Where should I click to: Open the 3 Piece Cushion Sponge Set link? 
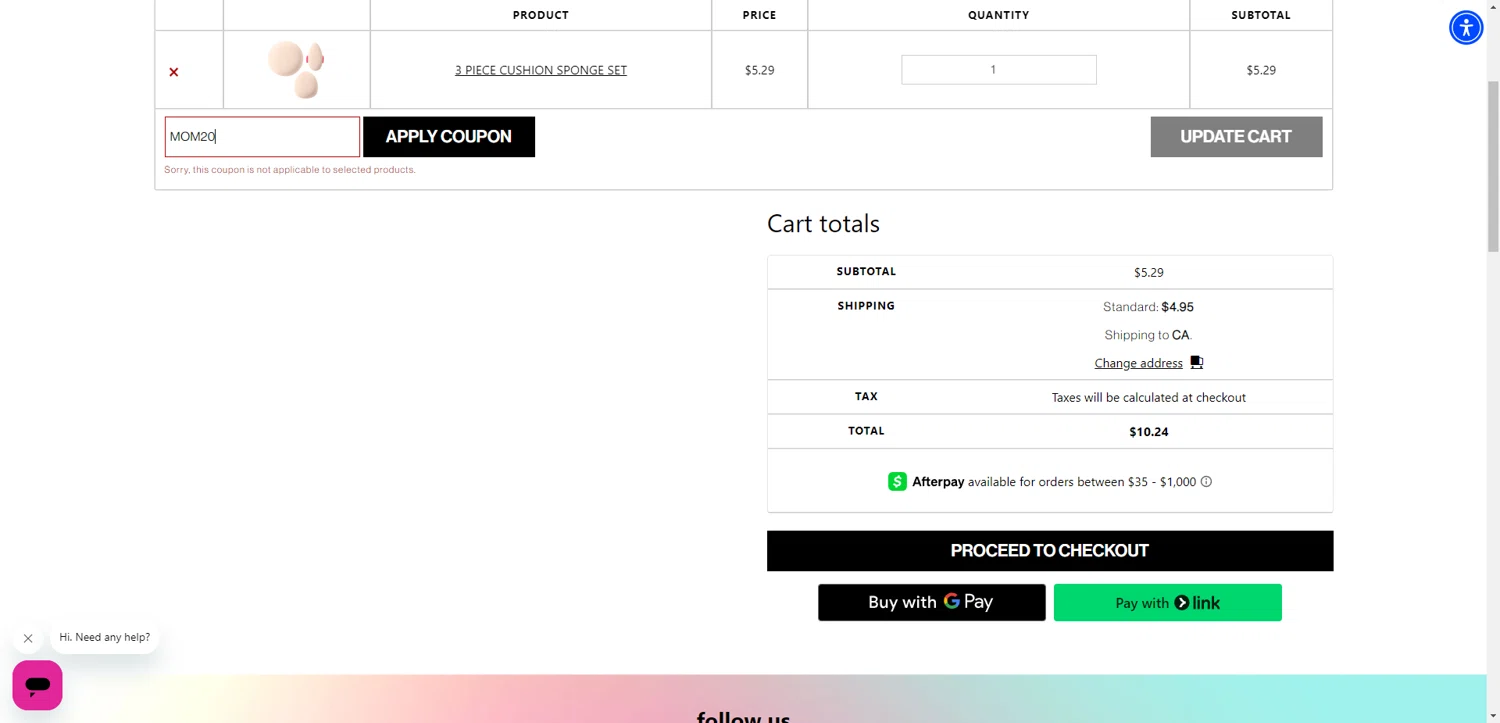(540, 70)
